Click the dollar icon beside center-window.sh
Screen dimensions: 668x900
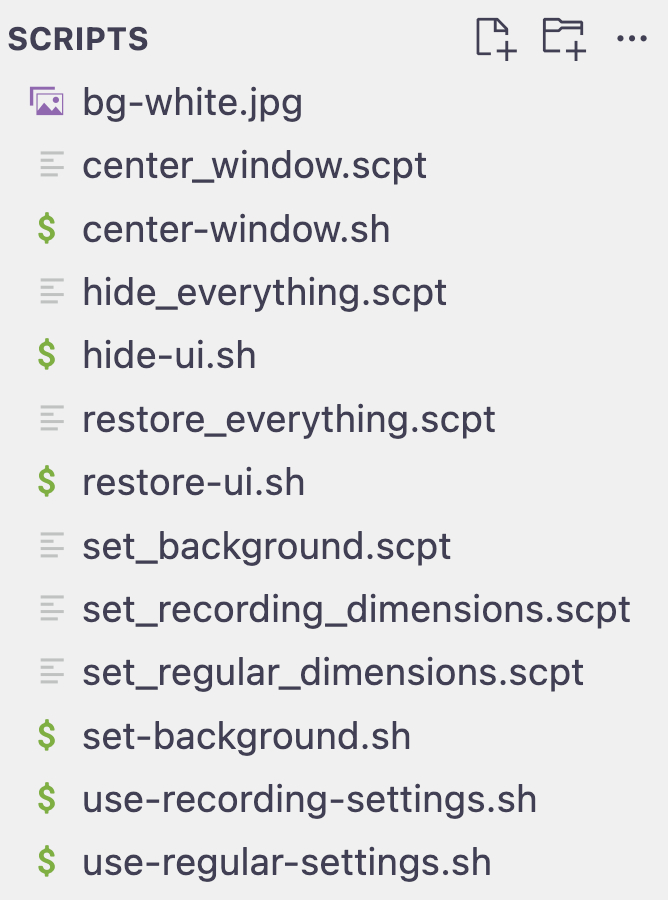click(x=47, y=229)
